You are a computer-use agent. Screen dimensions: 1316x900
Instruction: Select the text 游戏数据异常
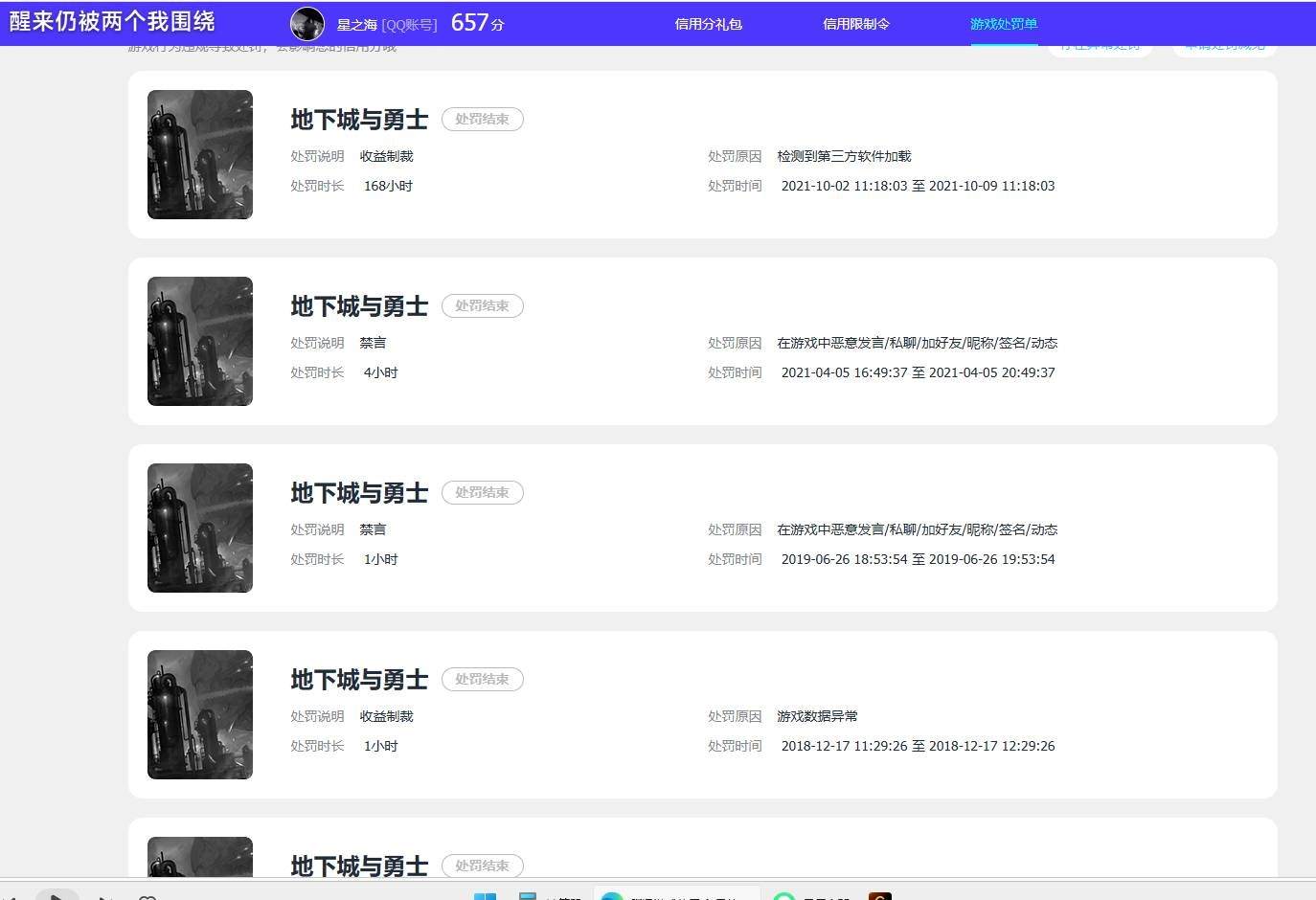click(817, 716)
